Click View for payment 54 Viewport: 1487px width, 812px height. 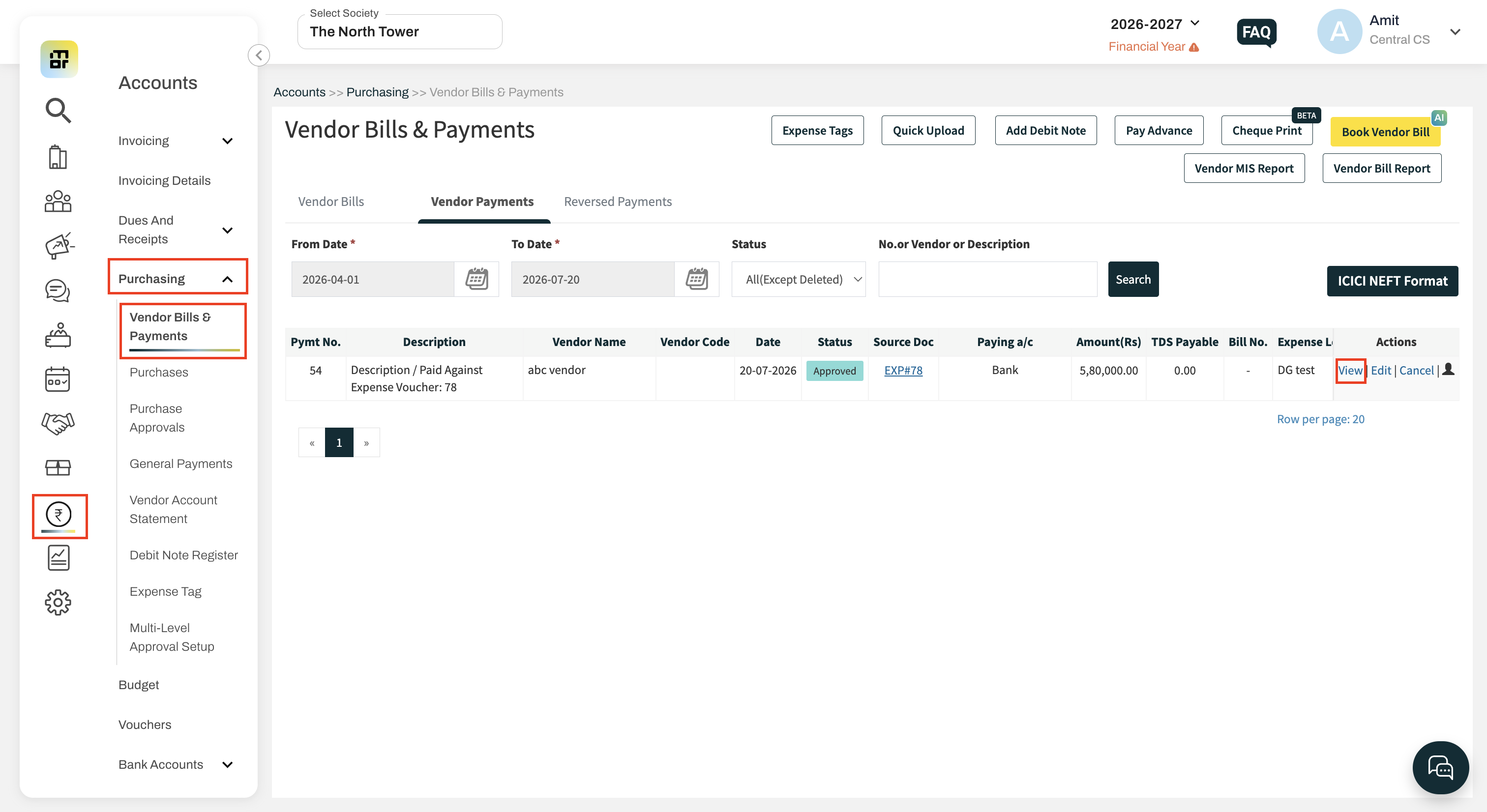pyautogui.click(x=1350, y=371)
